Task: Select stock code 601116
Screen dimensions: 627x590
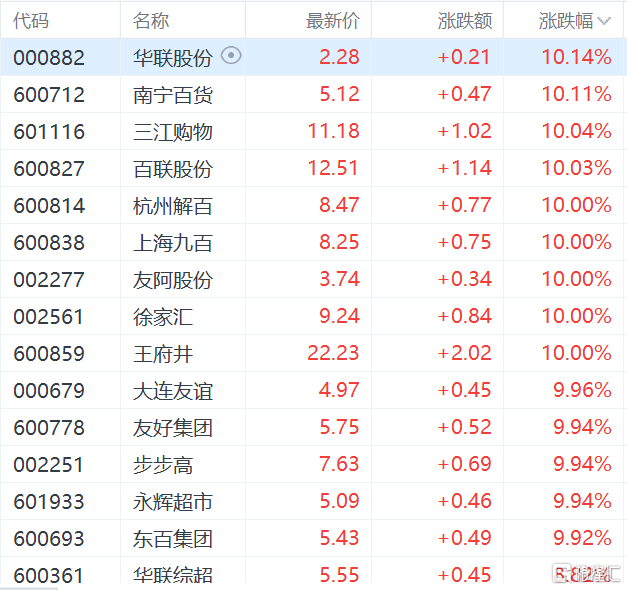Action: [49, 132]
